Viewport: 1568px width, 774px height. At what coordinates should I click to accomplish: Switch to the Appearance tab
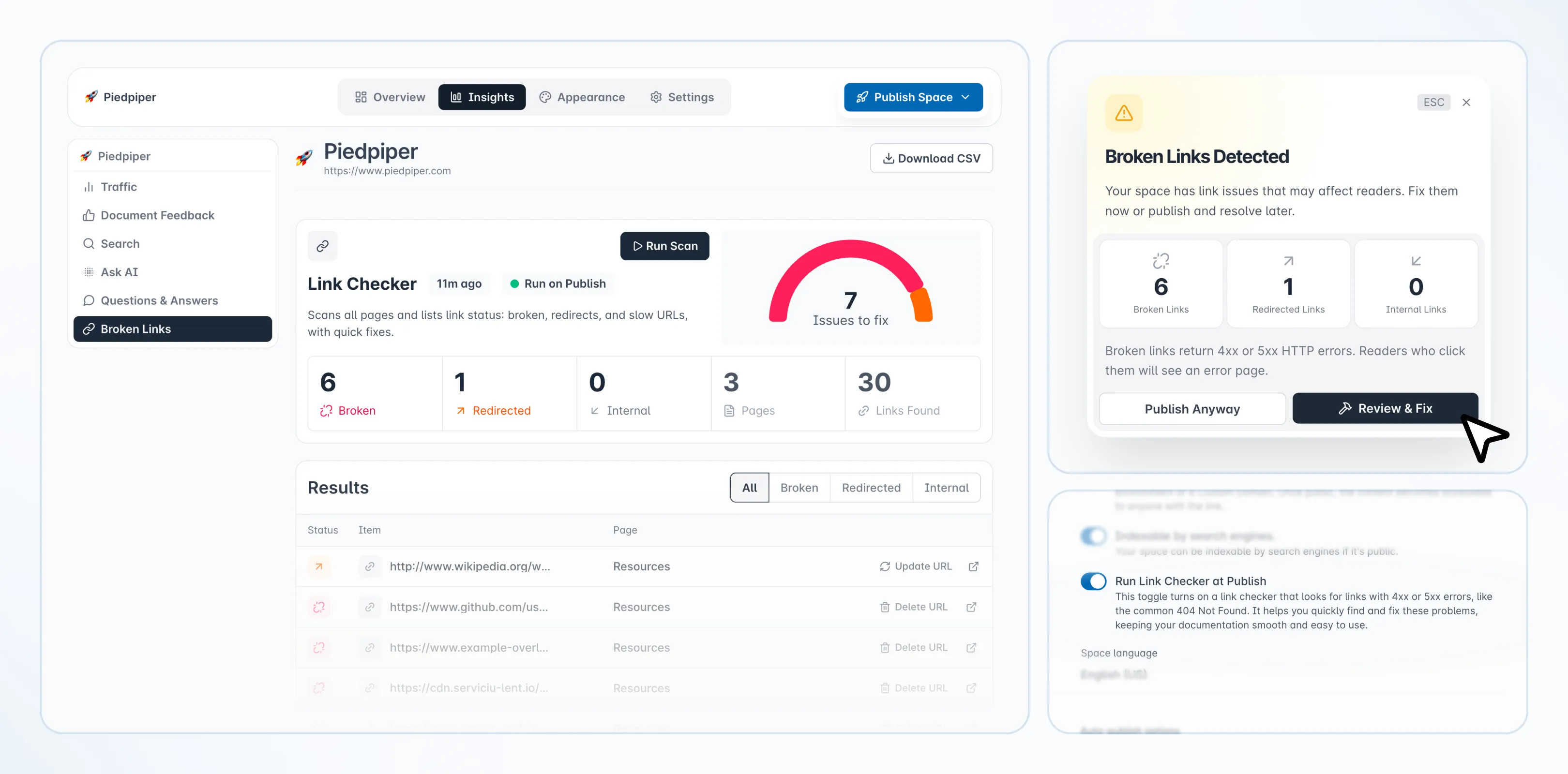click(x=582, y=97)
